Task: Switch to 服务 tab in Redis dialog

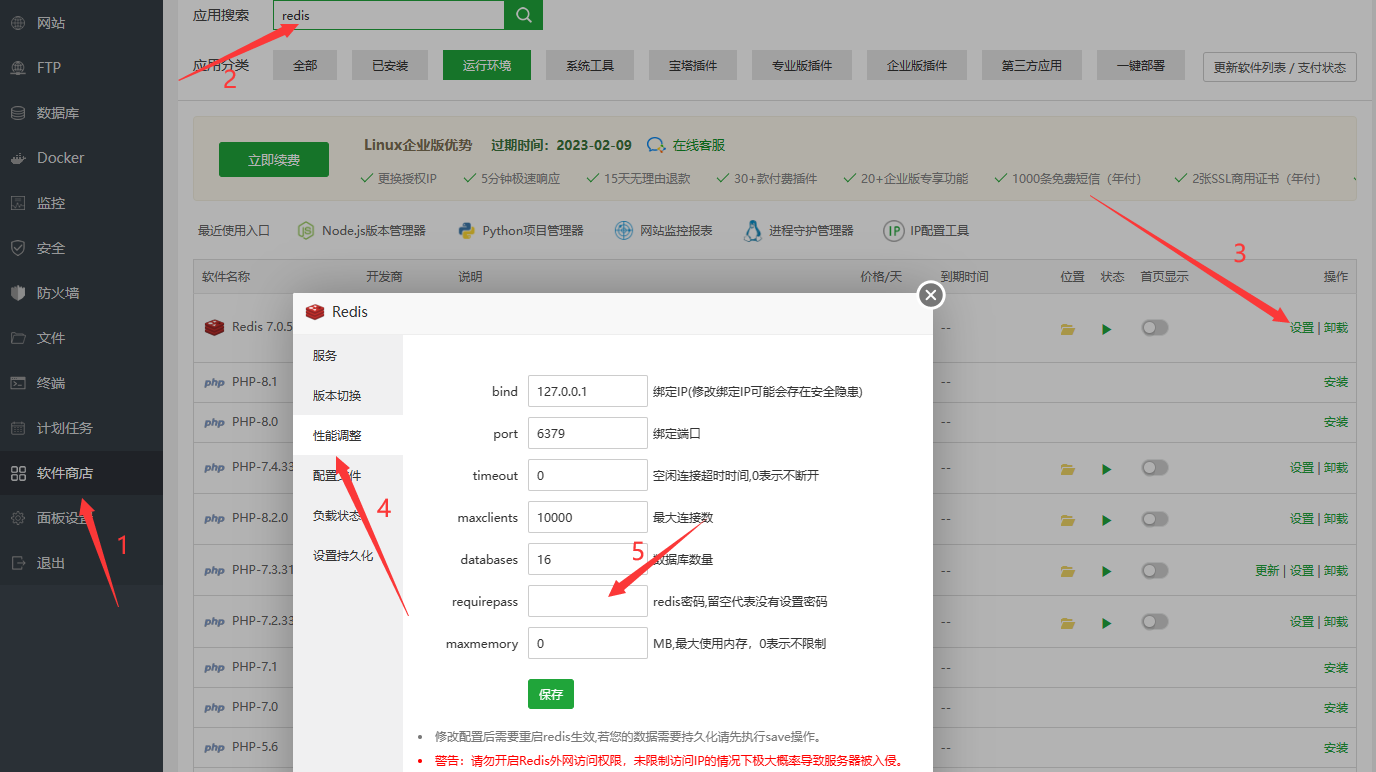Action: 348,355
